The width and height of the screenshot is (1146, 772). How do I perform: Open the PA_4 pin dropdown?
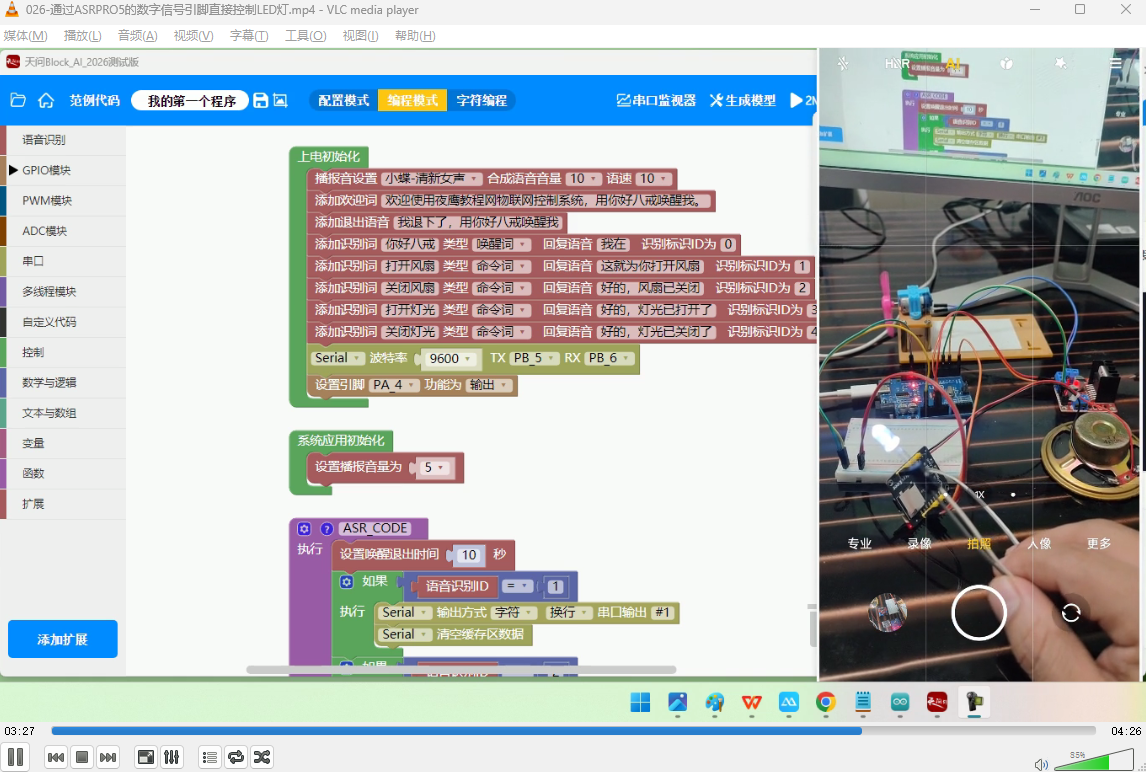(x=394, y=385)
